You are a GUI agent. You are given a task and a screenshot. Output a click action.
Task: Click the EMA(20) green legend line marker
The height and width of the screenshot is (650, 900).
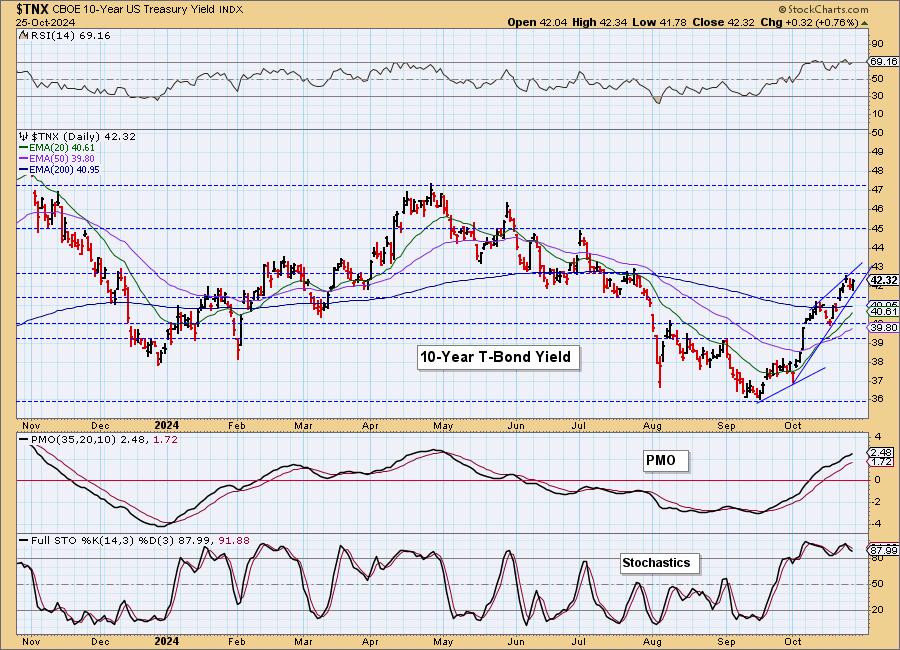pos(24,148)
